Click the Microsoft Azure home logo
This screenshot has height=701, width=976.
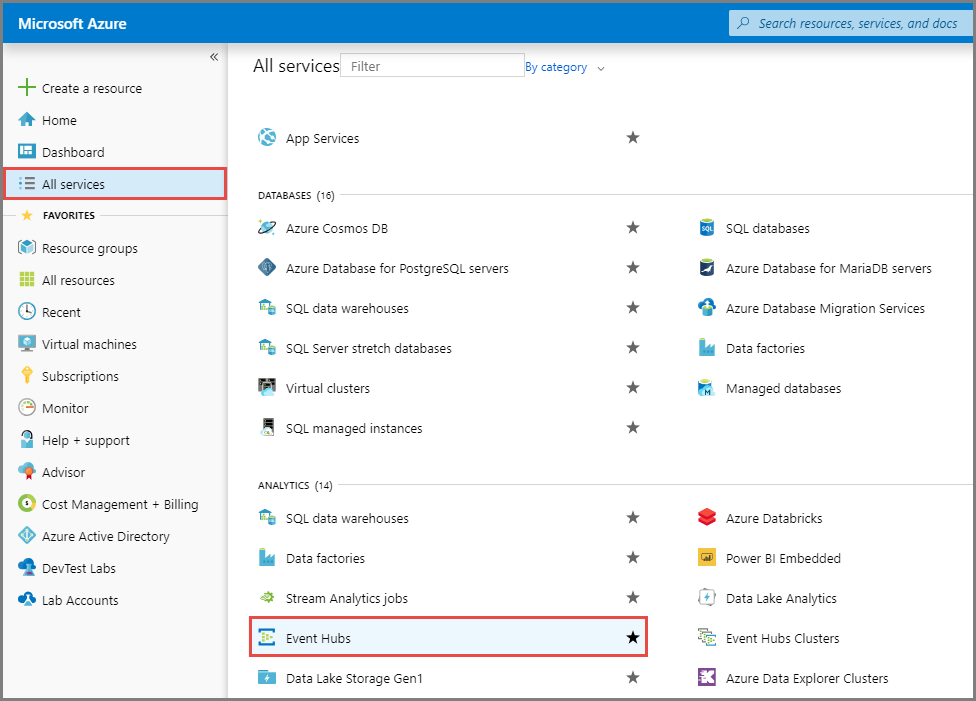coord(72,23)
